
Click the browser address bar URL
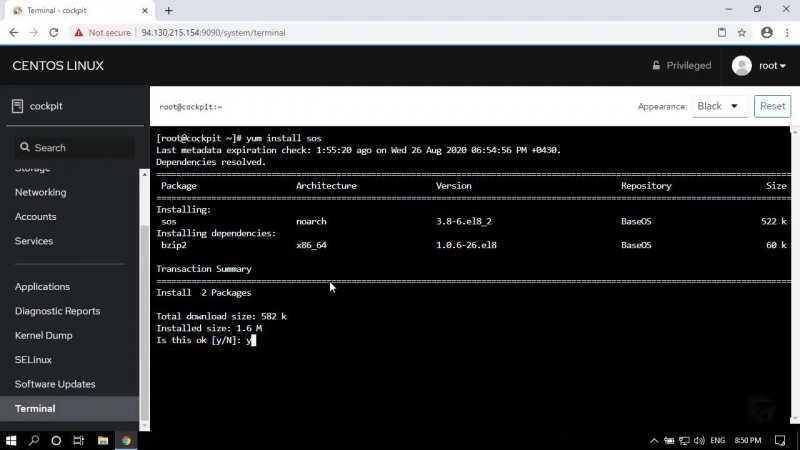[213, 32]
